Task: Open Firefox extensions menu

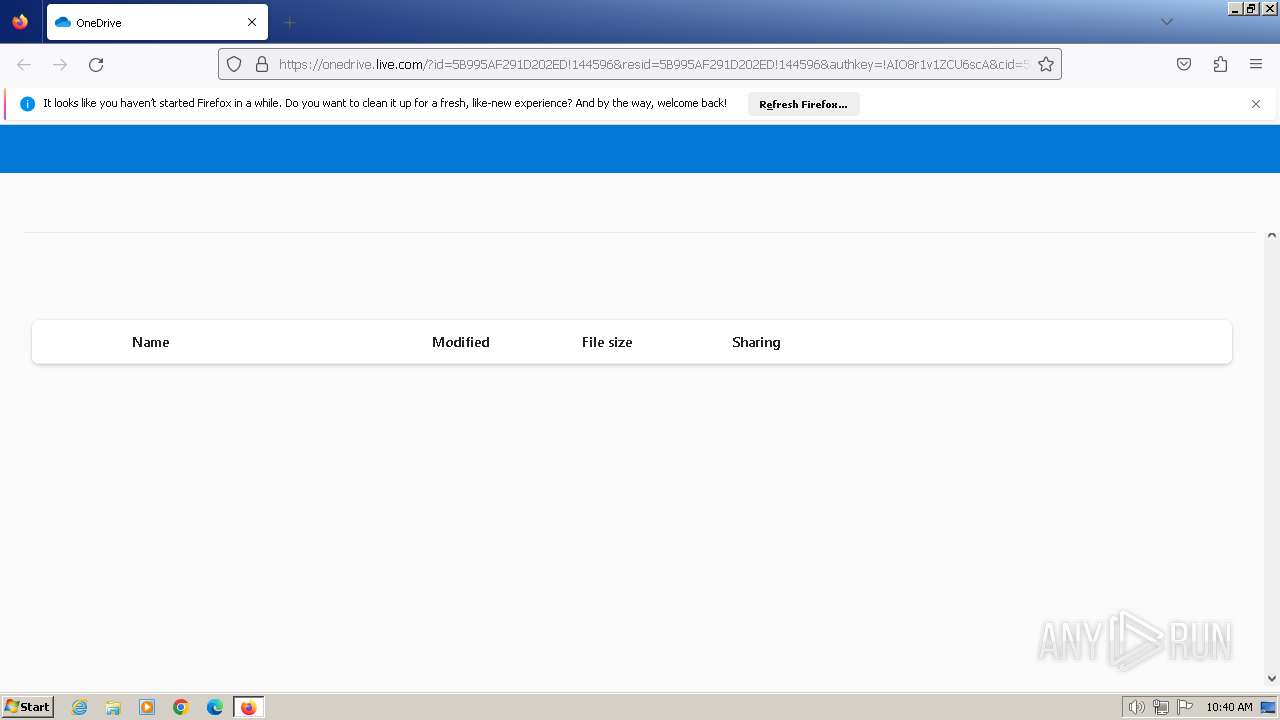Action: 1220,64
